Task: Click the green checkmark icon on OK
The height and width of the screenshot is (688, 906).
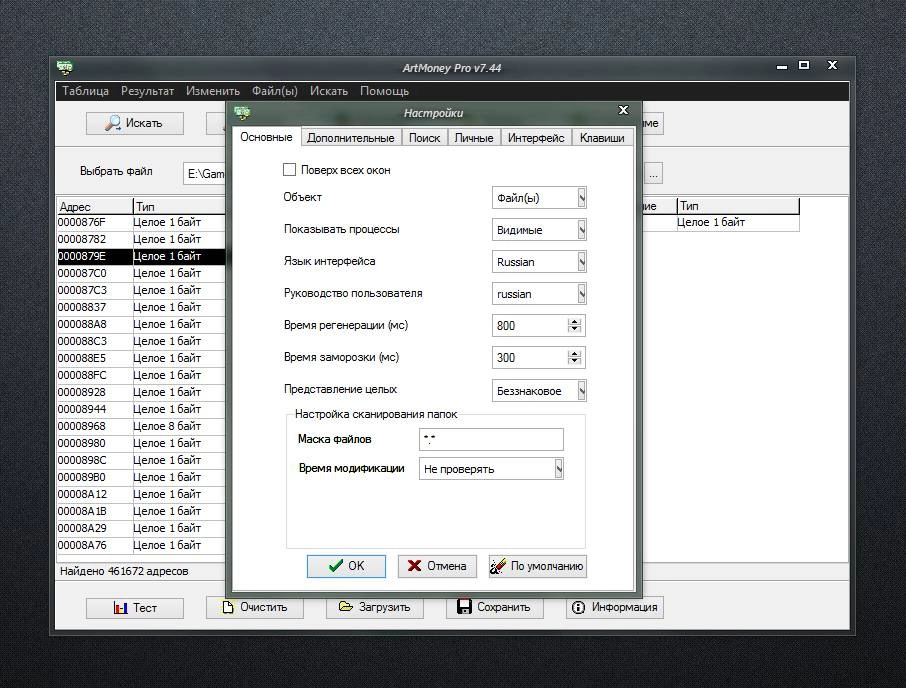Action: pyautogui.click(x=335, y=566)
